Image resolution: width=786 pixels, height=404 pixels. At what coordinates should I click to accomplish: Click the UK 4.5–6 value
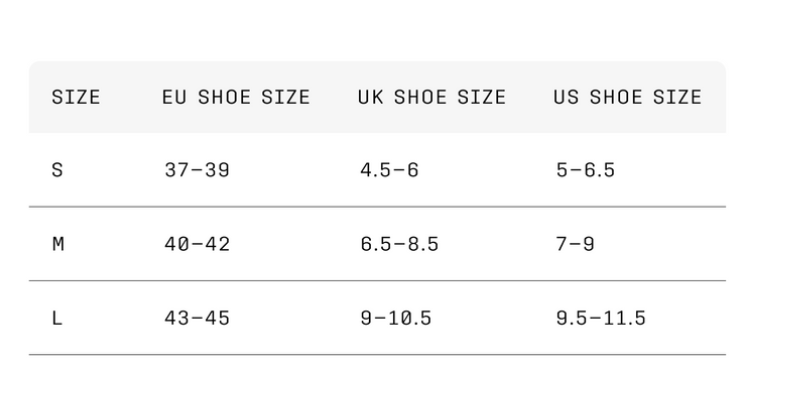[x=389, y=170]
